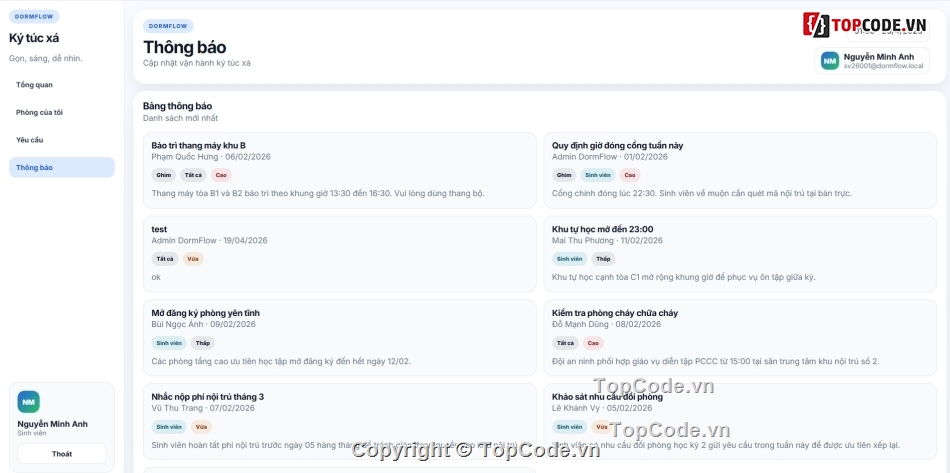Click Ghim tag on Bảo trì thang máy card
Image resolution: width=950 pixels, height=473 pixels.
click(x=164, y=175)
